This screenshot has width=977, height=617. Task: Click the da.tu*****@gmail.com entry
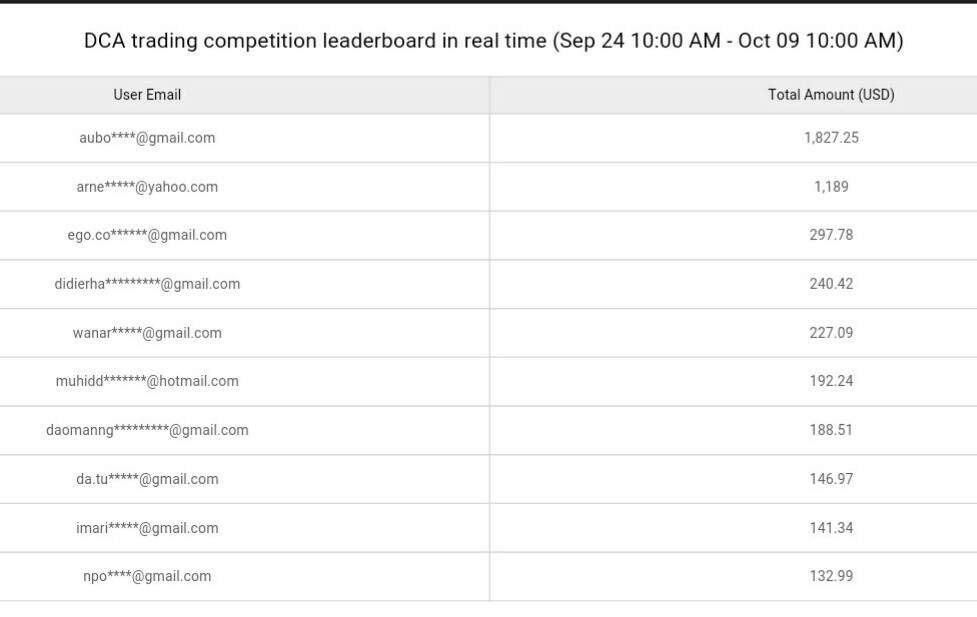pos(147,479)
